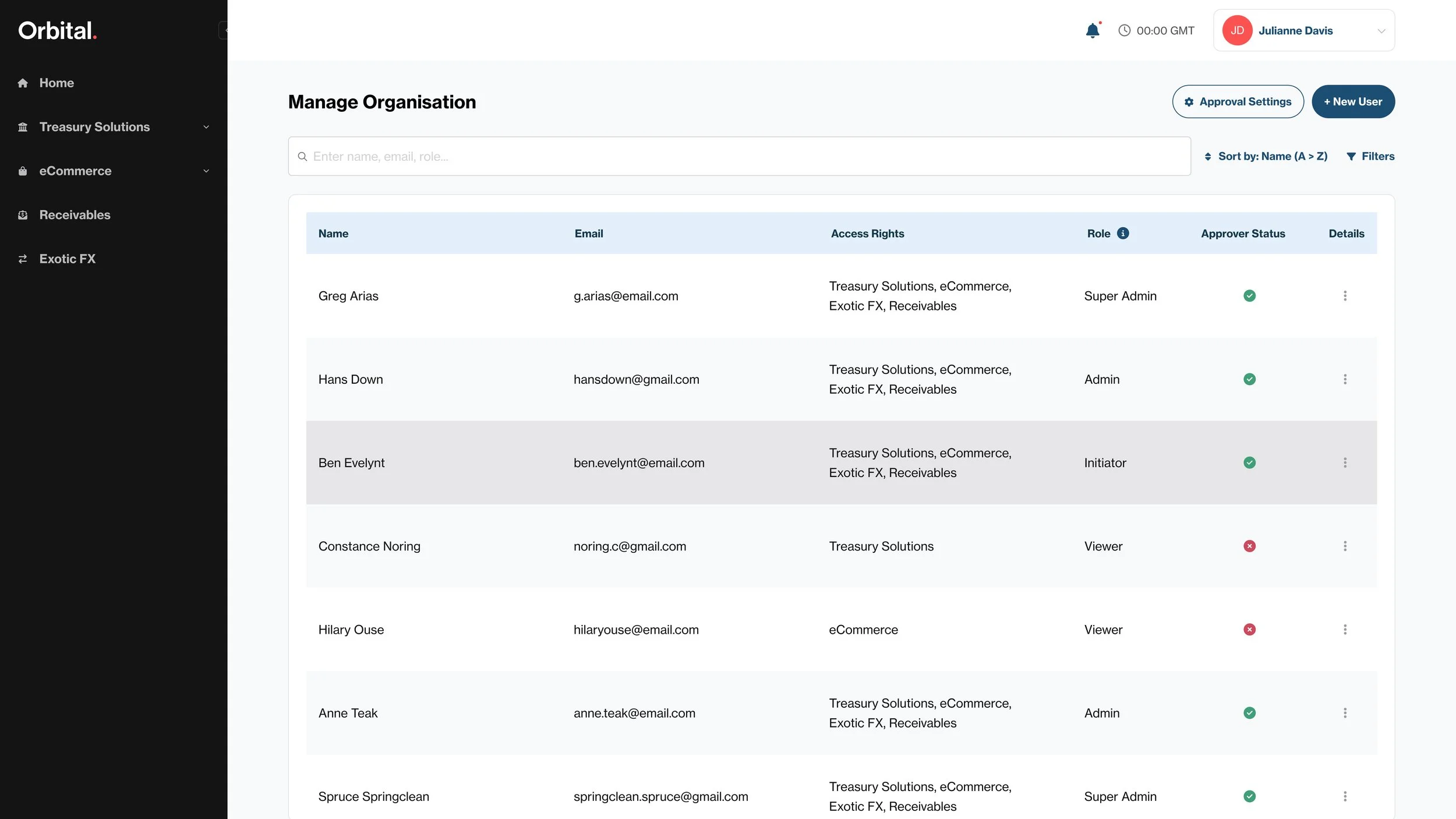
Task: Open Exotic FX from the sidebar
Action: tap(67, 259)
